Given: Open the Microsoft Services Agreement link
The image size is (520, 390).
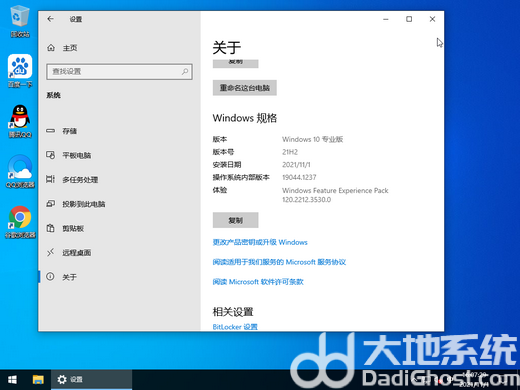Looking at the screenshot, I should click(x=279, y=262).
